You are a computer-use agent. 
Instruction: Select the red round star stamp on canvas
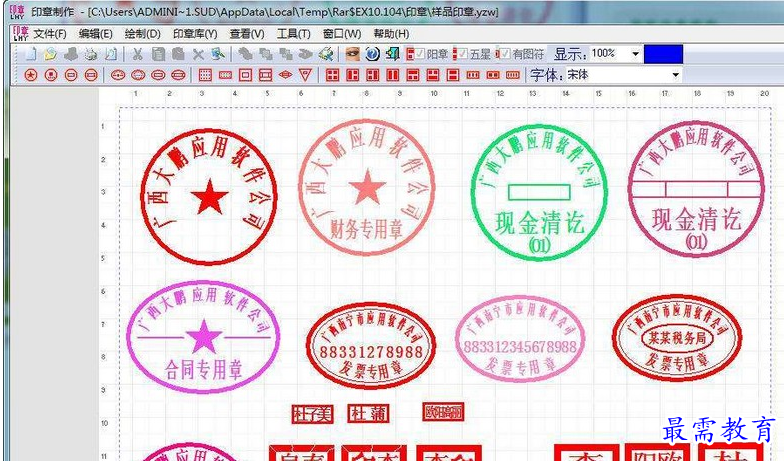tap(208, 196)
